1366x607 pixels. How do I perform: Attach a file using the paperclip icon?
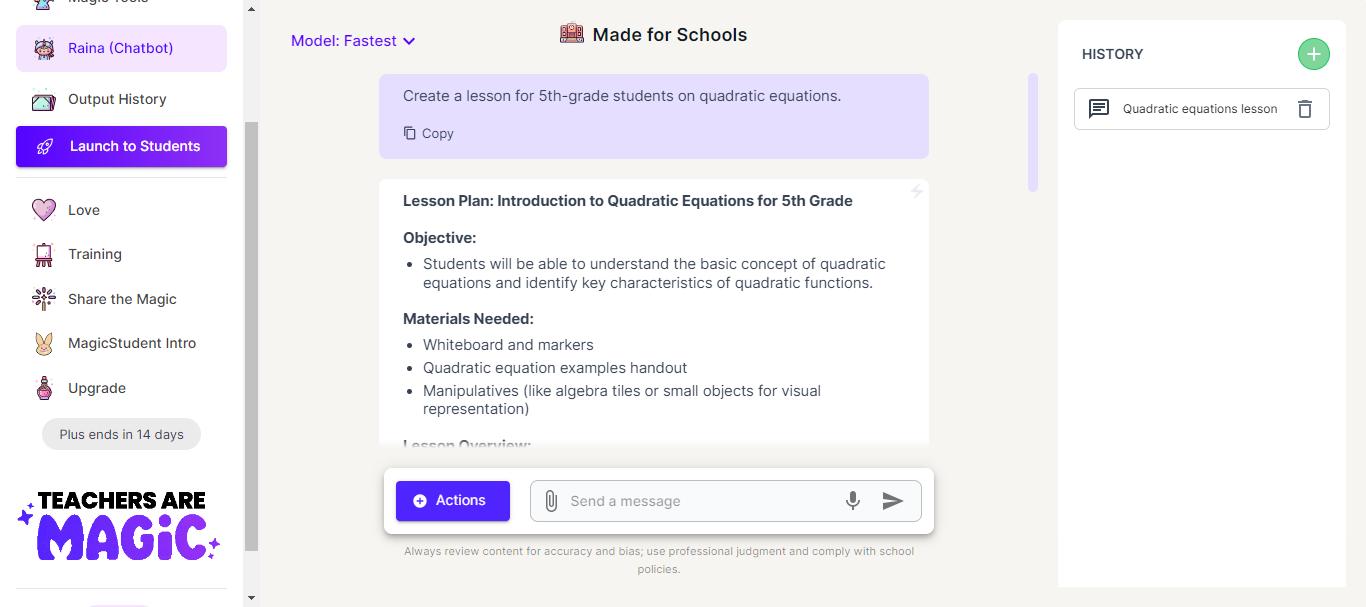pos(549,500)
